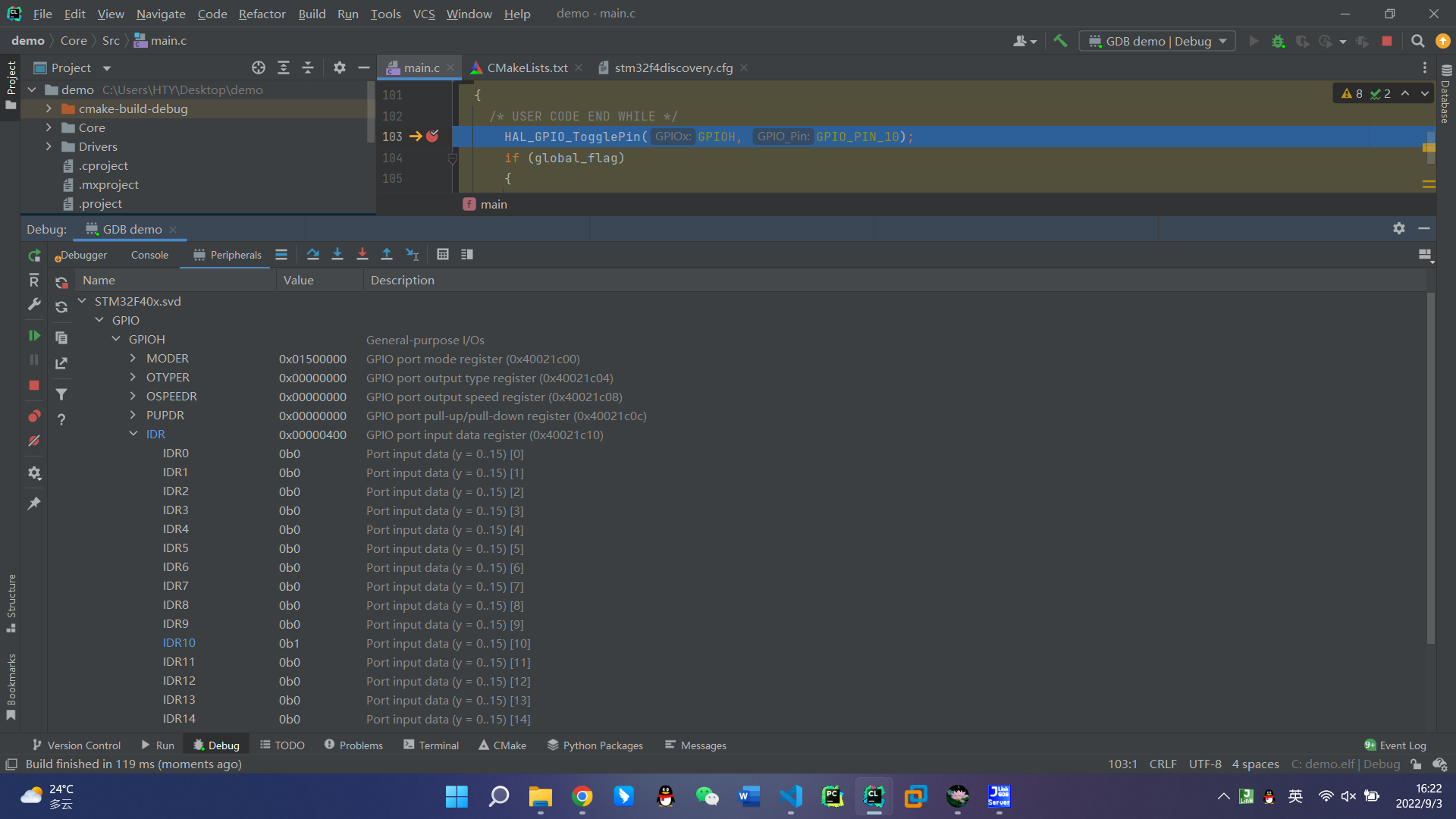Screen dimensions: 1456x819
Task: Toggle the filter in the debug toolbar
Action: click(x=61, y=394)
